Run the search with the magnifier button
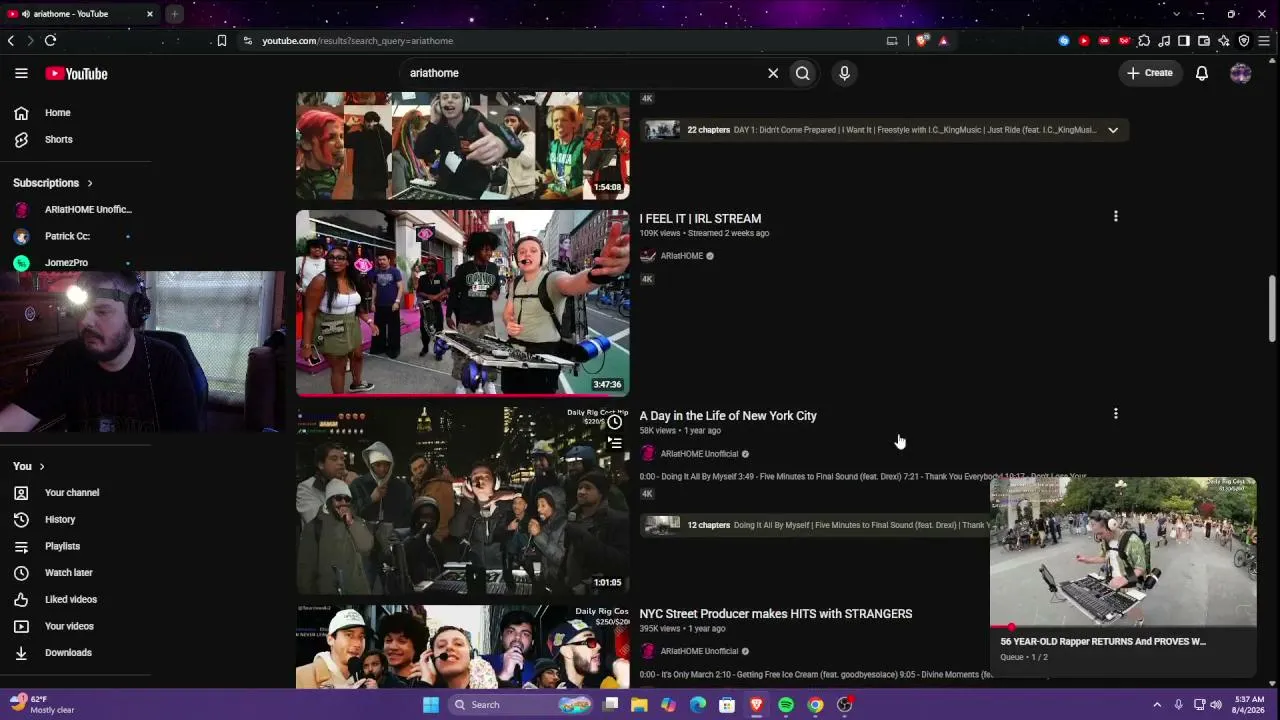 (x=803, y=73)
